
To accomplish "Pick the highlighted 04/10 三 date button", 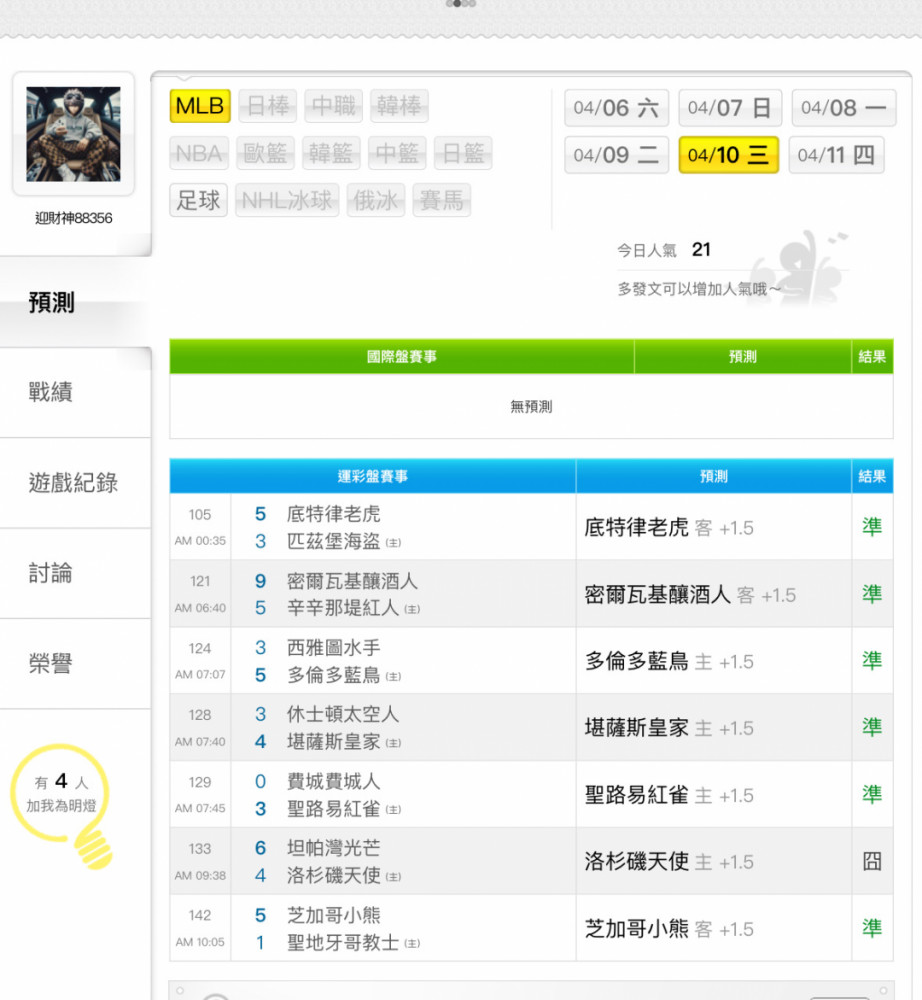I will [729, 155].
